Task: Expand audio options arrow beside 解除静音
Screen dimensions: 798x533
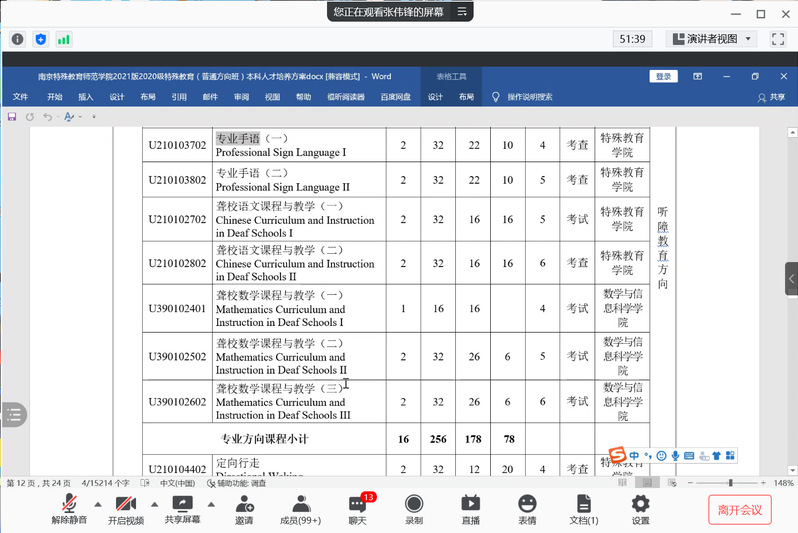Action: point(98,503)
